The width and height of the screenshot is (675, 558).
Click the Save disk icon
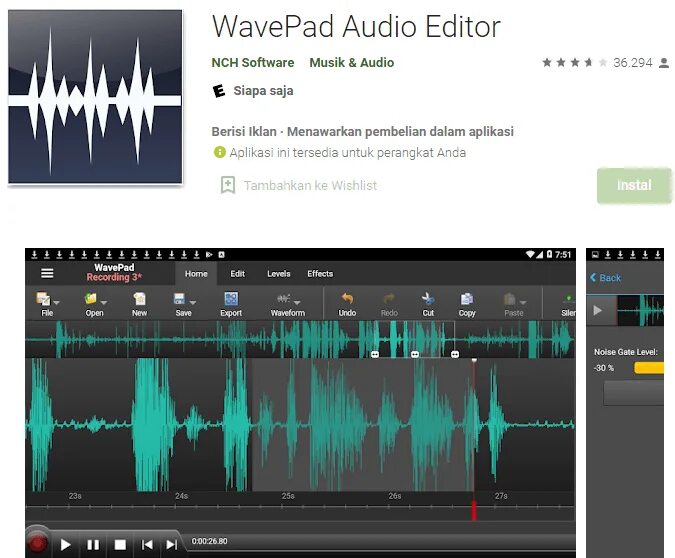[x=180, y=298]
